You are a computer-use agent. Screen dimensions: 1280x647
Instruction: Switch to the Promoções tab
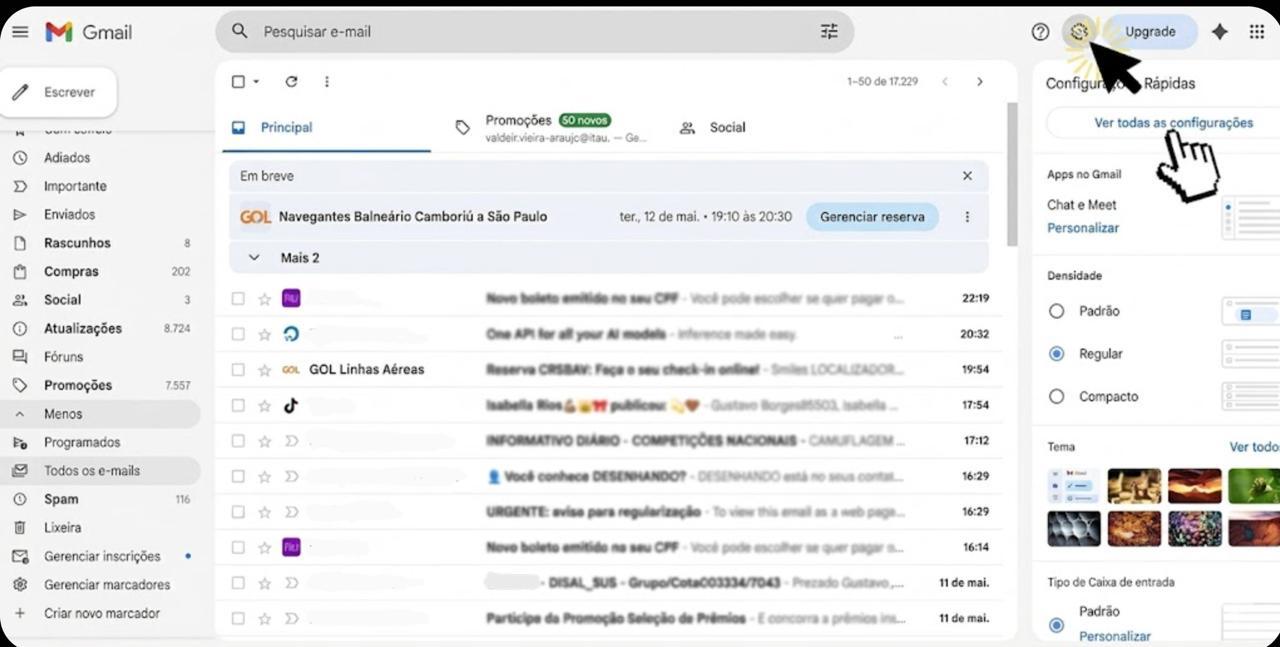click(550, 128)
